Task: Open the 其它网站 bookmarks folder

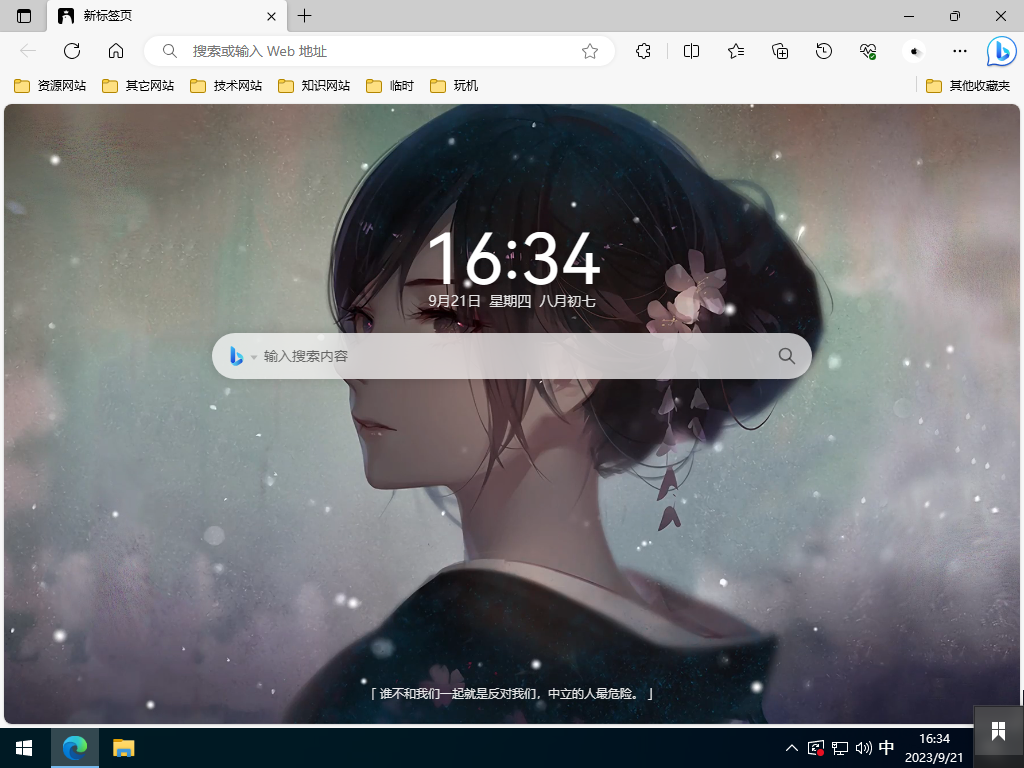Action: (138, 86)
